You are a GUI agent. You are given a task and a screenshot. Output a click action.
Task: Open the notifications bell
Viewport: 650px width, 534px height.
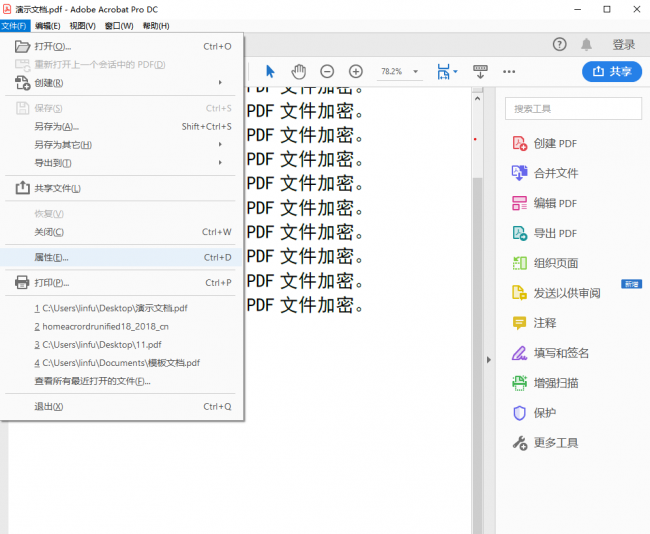(586, 44)
